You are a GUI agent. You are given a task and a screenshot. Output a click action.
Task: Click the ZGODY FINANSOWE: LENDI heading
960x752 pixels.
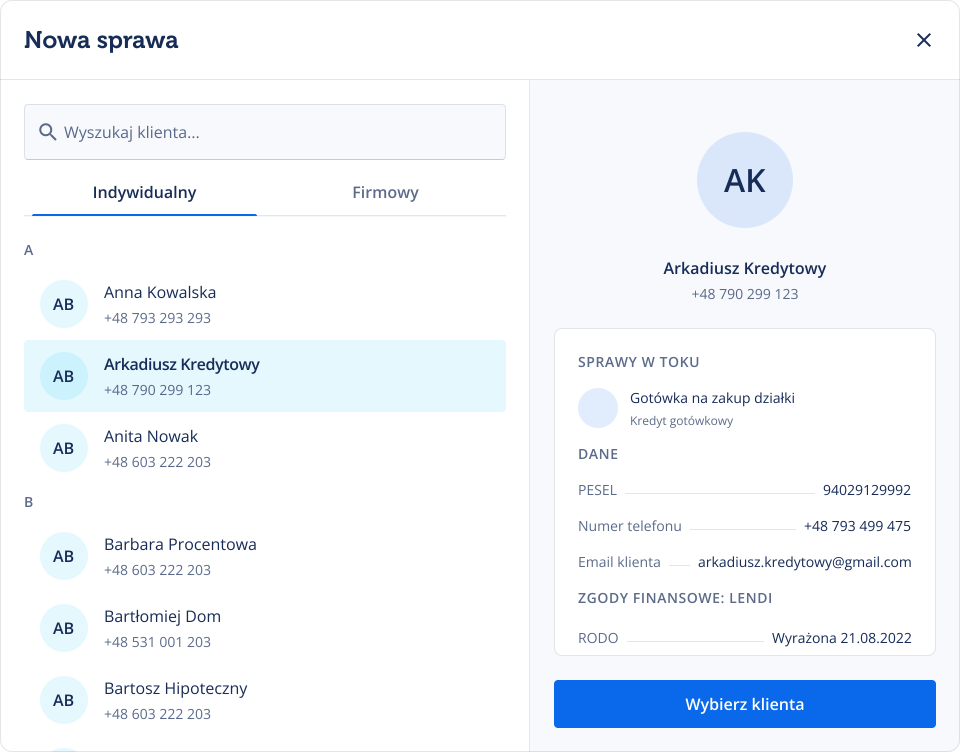675,598
